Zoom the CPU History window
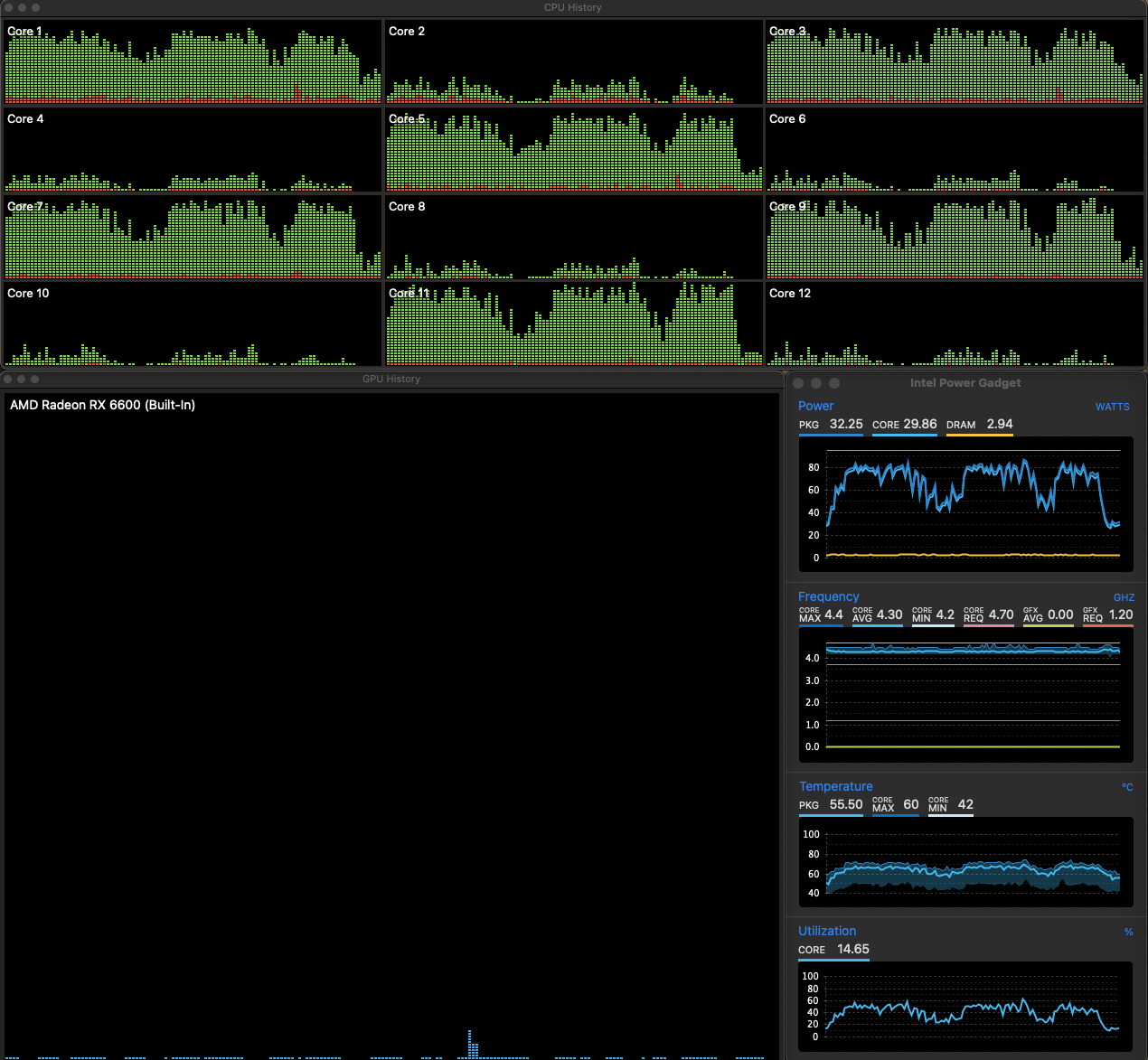1148x1060 pixels. pos(36,7)
